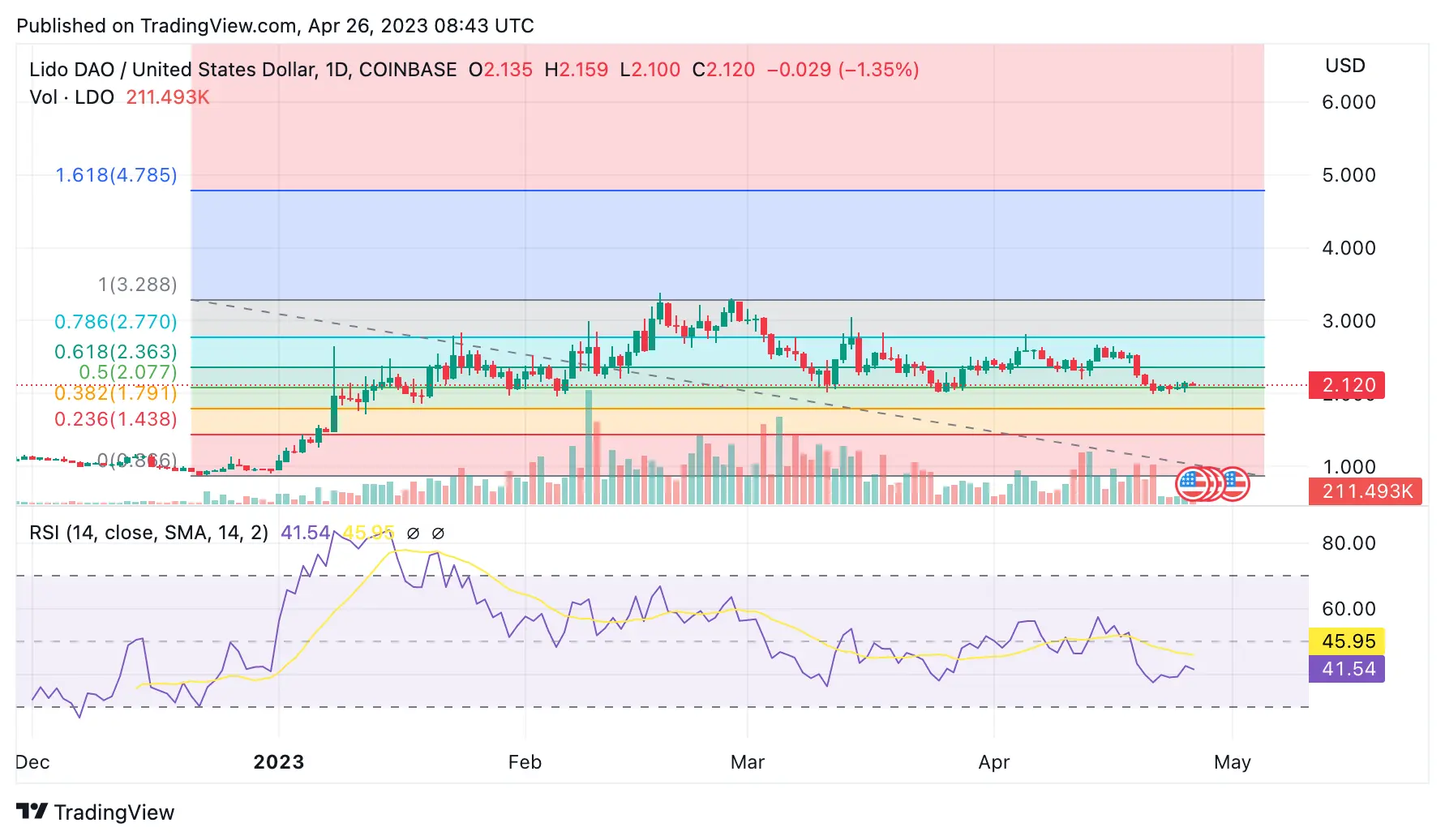1445x840 pixels.
Task: Click the red current price tag 2.120
Action: pyautogui.click(x=1348, y=385)
